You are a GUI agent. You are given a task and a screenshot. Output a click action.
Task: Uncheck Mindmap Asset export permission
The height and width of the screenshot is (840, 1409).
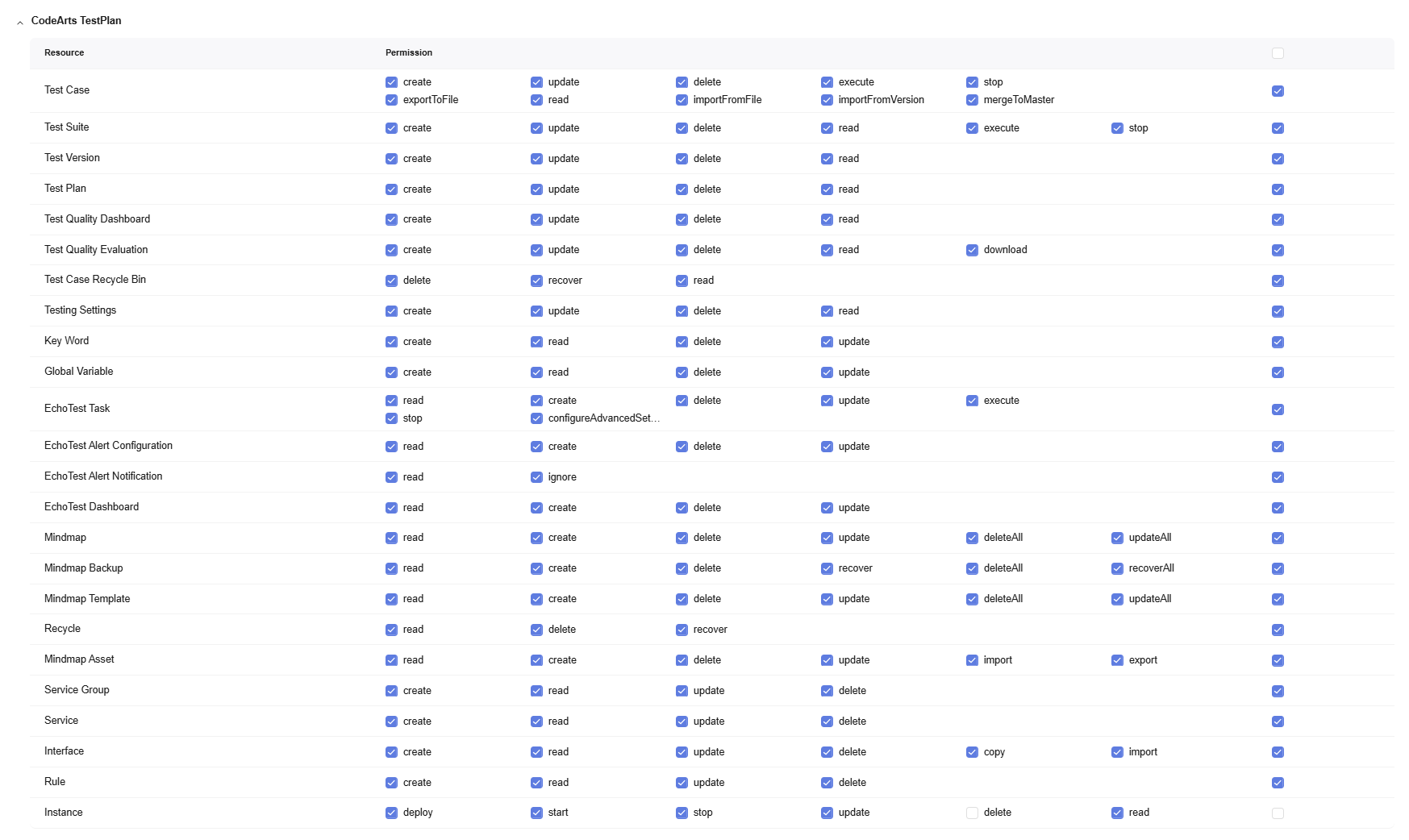click(1117, 660)
